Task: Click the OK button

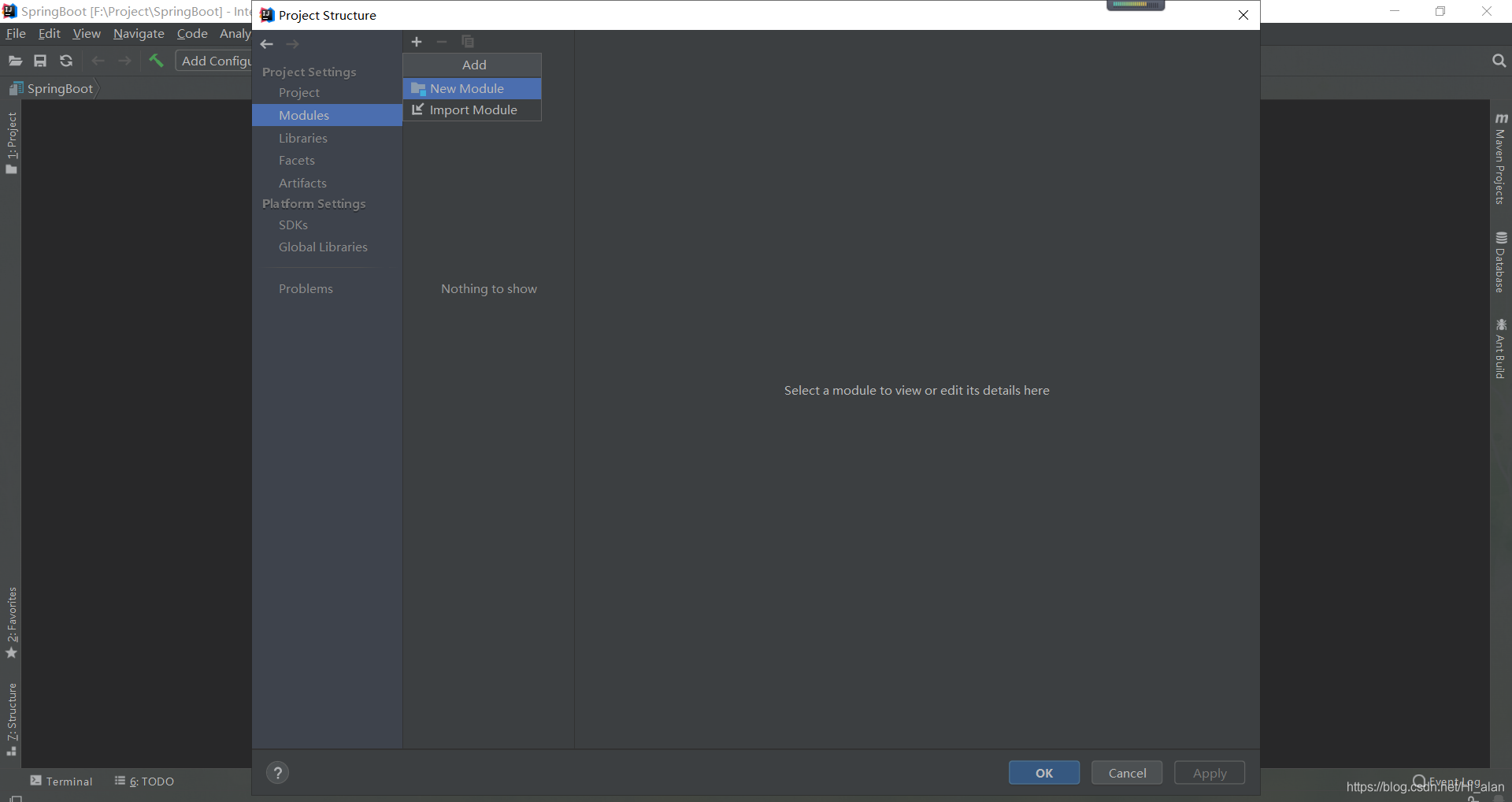Action: [x=1044, y=773]
